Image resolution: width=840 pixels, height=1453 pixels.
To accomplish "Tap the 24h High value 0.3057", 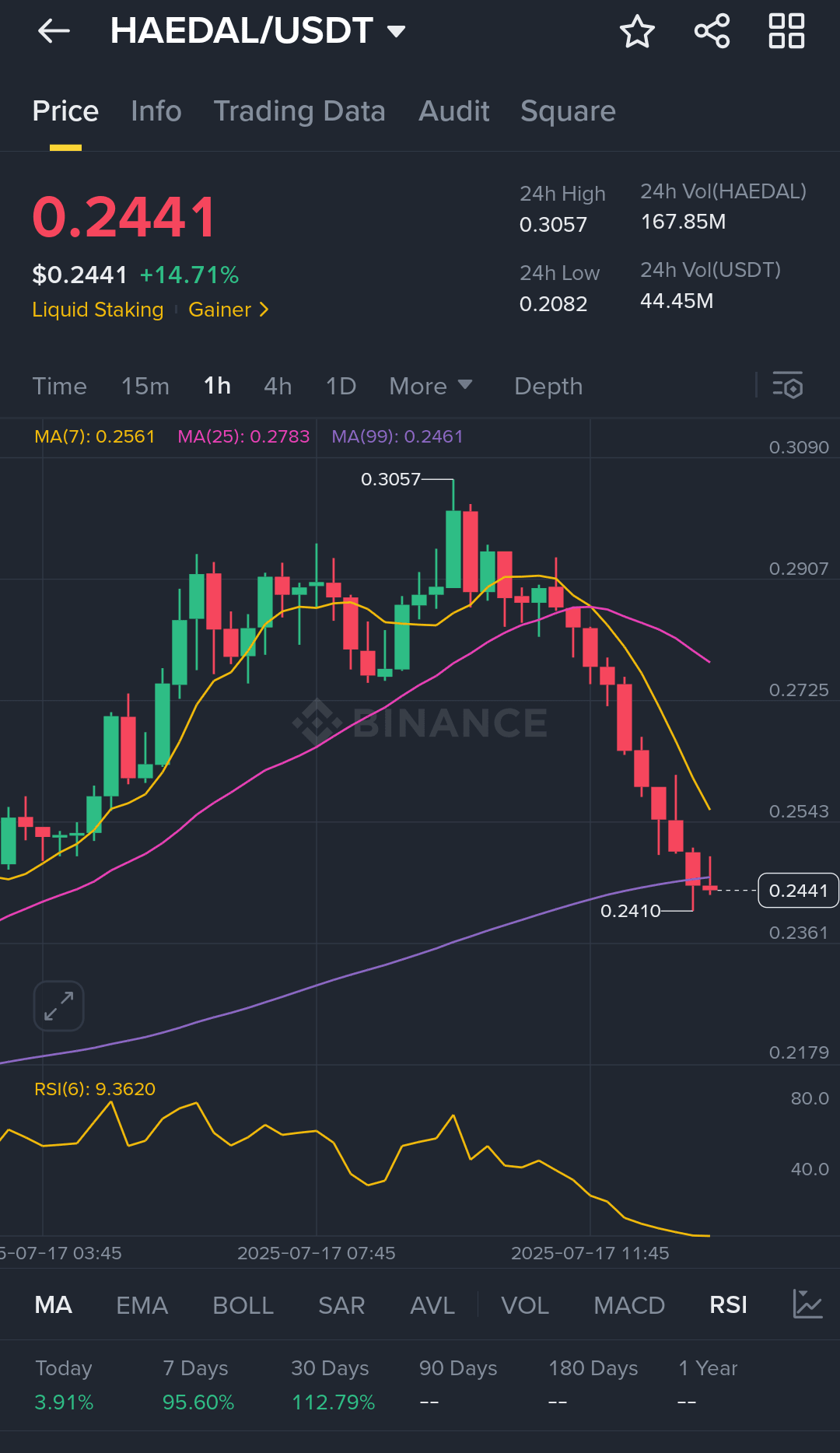I will (x=553, y=225).
